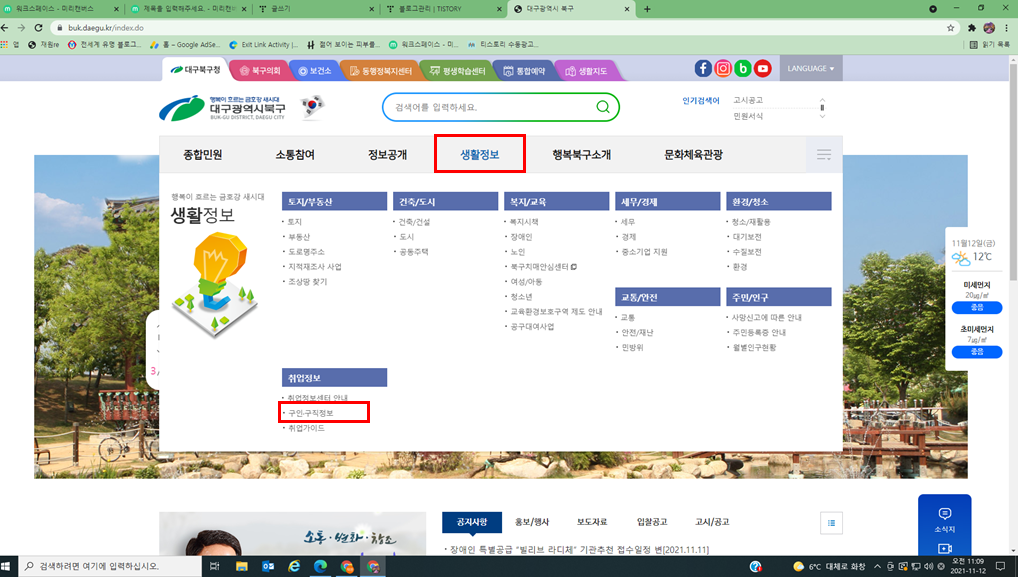Click the 민원서식 popular search term

coord(748,116)
